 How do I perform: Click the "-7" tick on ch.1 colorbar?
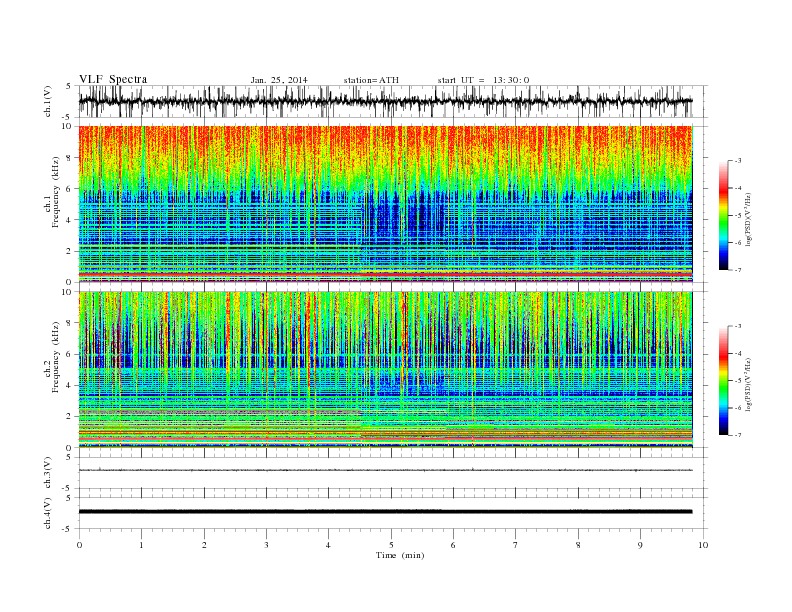click(738, 270)
